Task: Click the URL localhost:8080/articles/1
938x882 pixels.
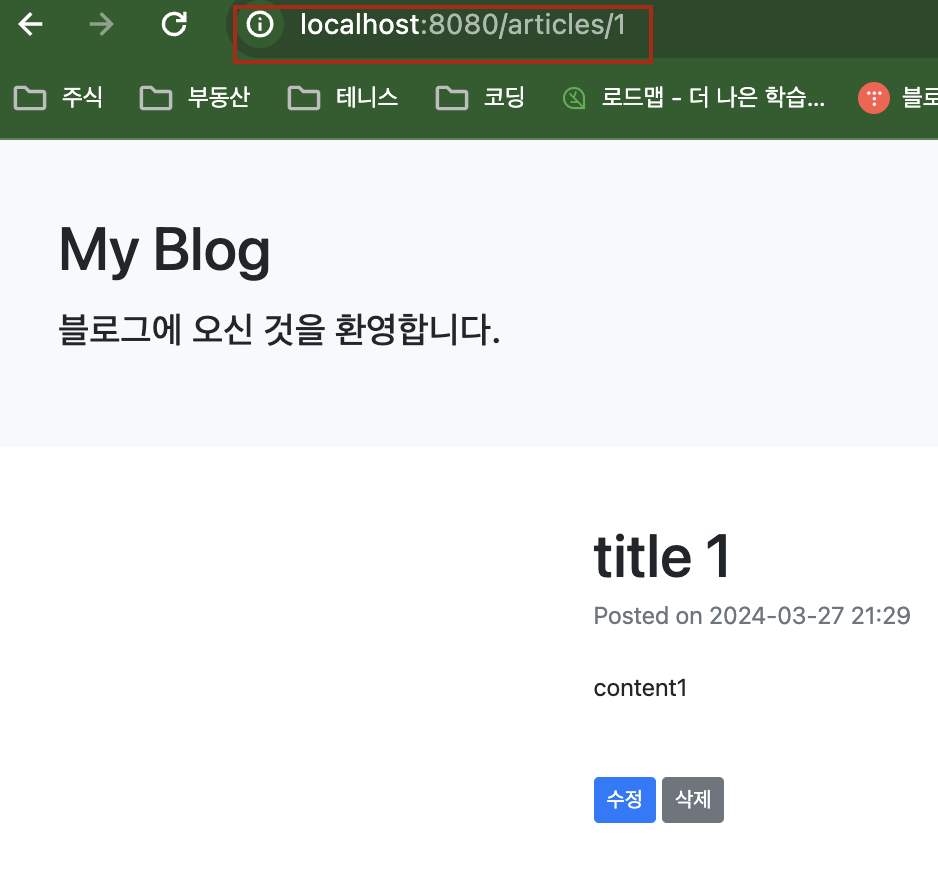Action: pos(462,25)
